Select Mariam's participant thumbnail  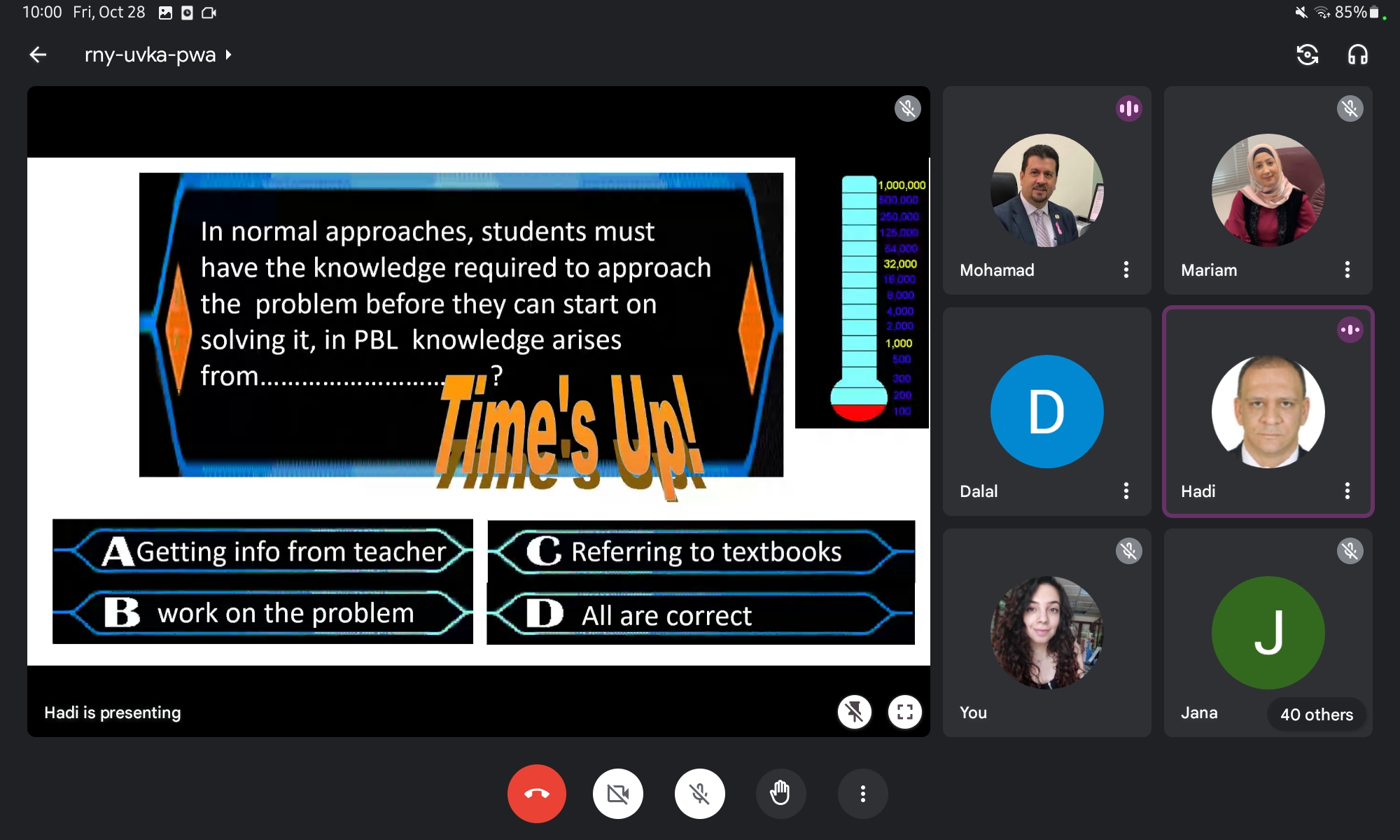1268,190
